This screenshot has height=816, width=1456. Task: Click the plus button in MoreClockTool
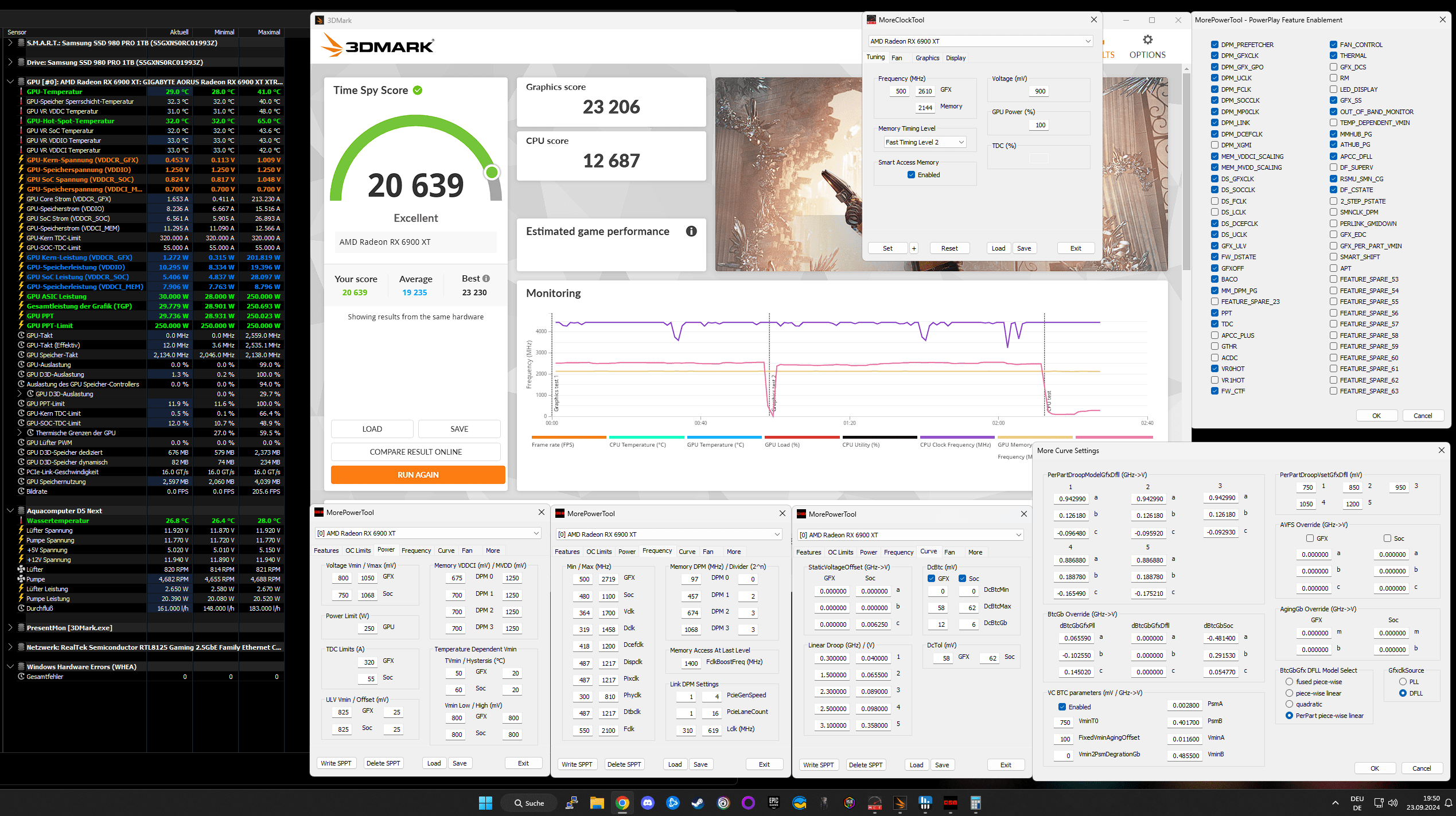tap(914, 248)
